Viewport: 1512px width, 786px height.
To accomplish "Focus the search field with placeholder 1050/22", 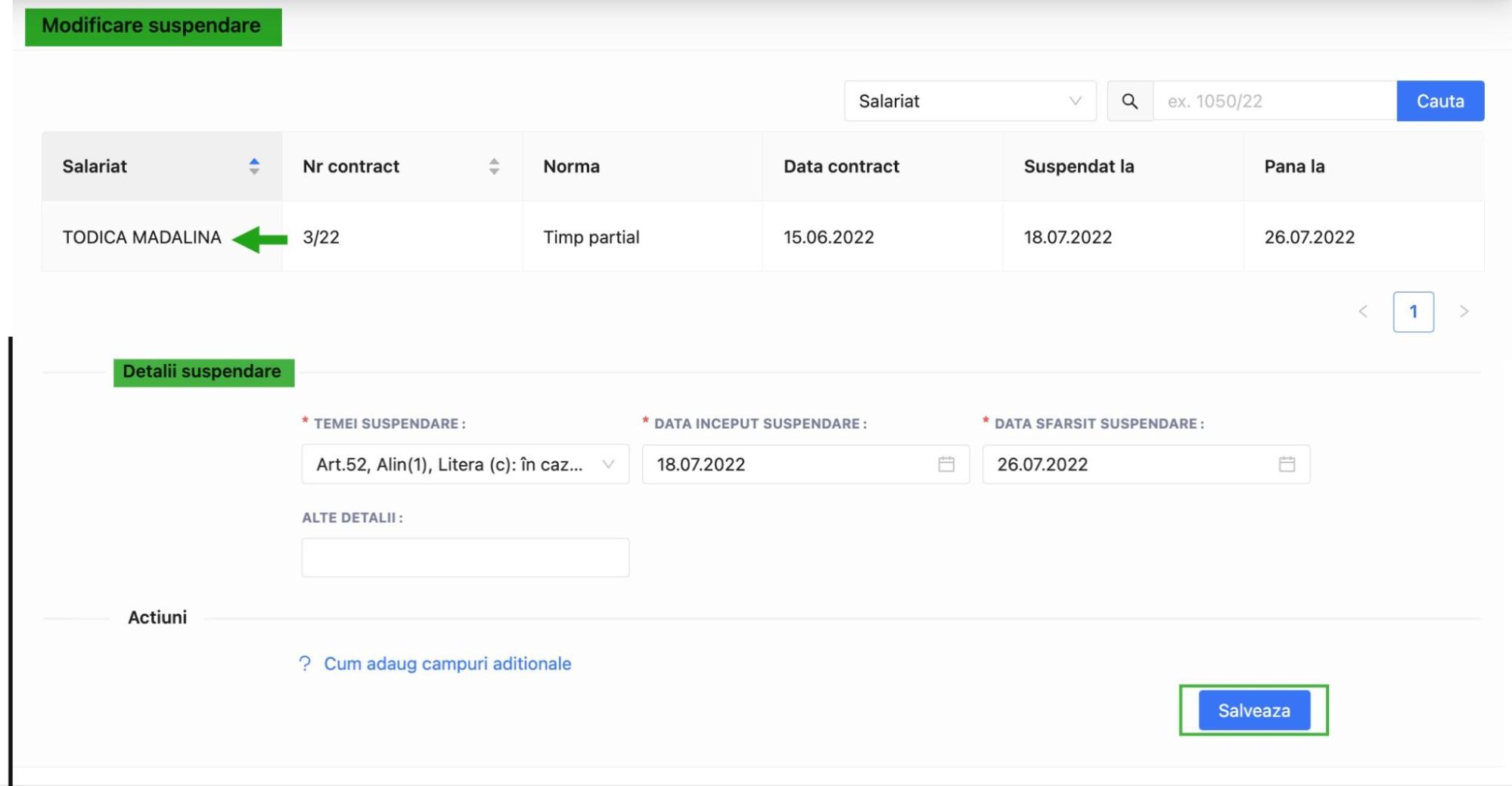I will point(1274,101).
